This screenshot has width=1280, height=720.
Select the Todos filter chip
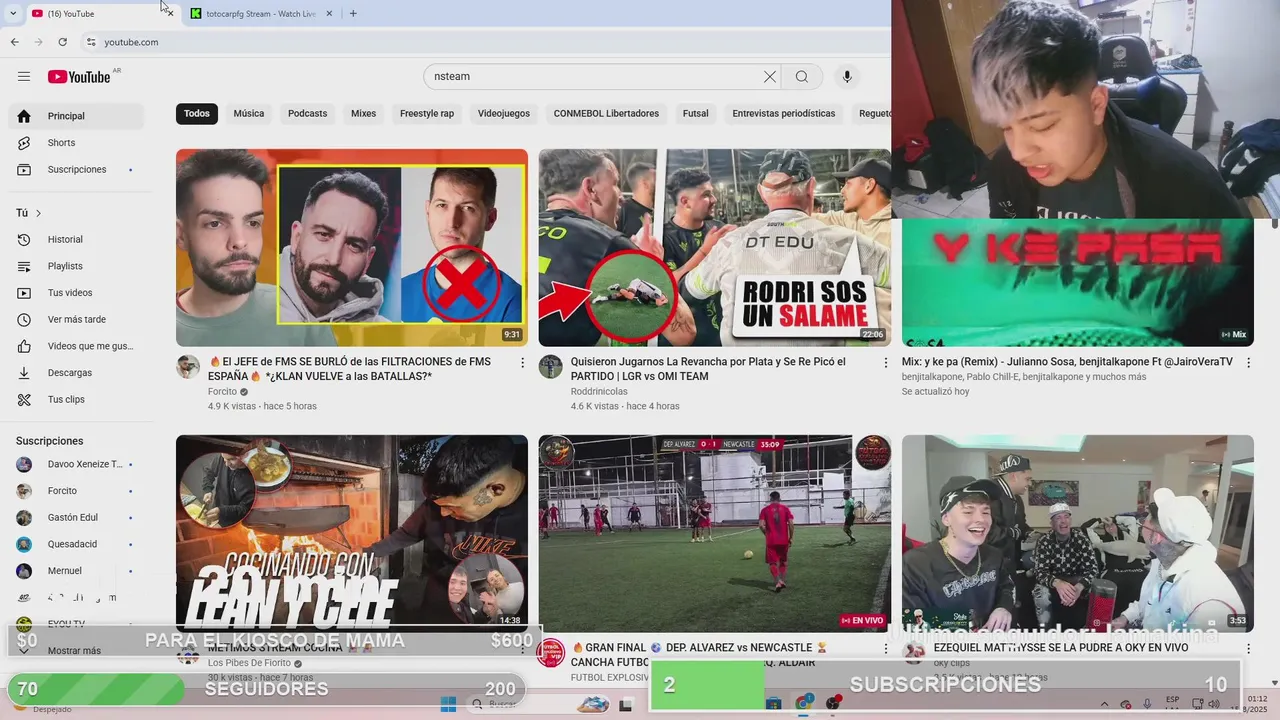[x=197, y=114]
